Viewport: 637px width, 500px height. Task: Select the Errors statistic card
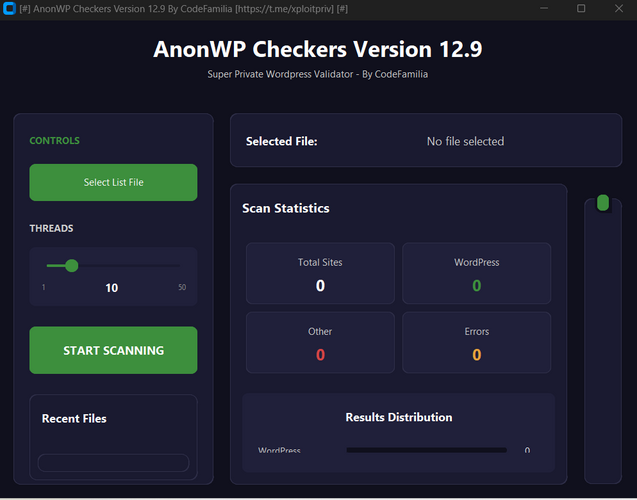coord(477,342)
